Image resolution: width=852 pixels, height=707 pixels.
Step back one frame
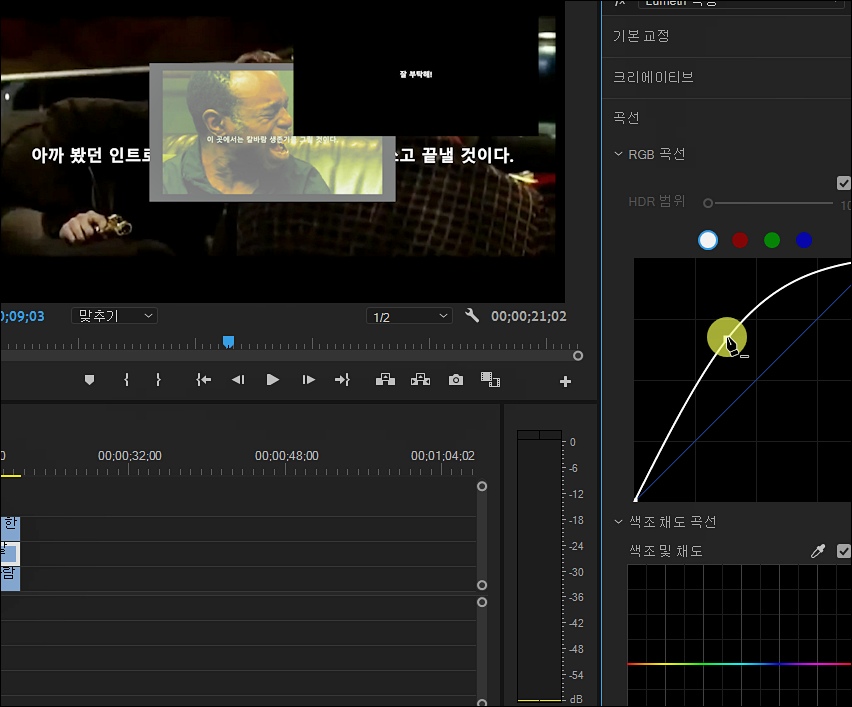click(238, 379)
